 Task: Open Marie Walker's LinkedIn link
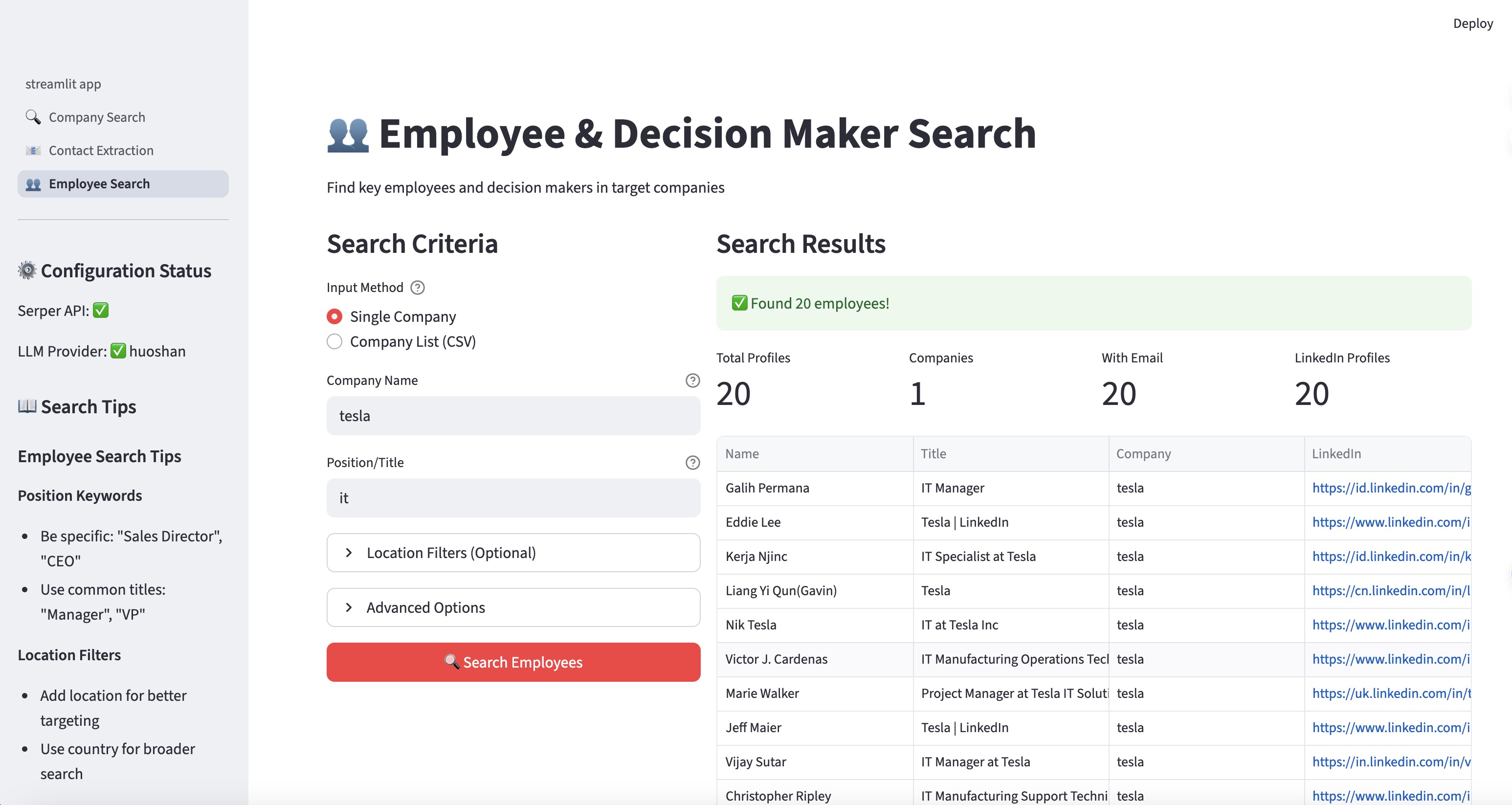(x=1391, y=693)
